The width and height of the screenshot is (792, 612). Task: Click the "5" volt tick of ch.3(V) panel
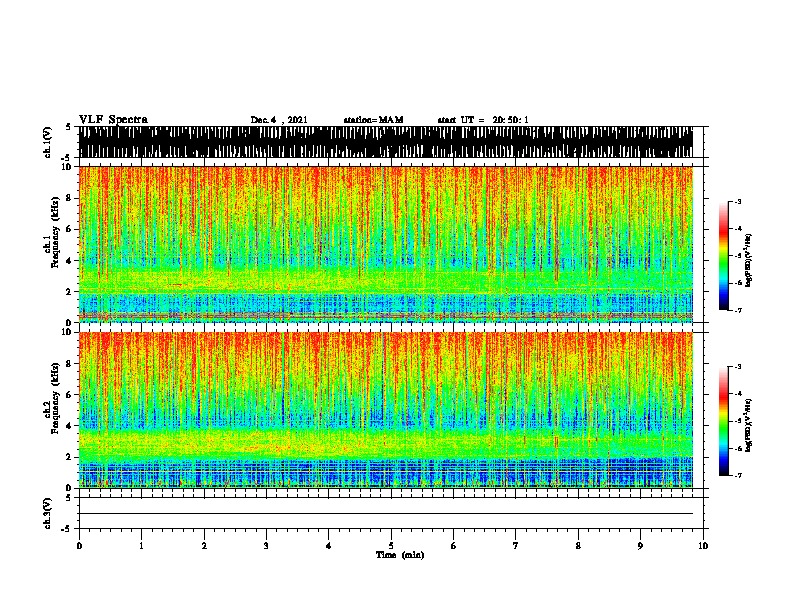(69, 498)
